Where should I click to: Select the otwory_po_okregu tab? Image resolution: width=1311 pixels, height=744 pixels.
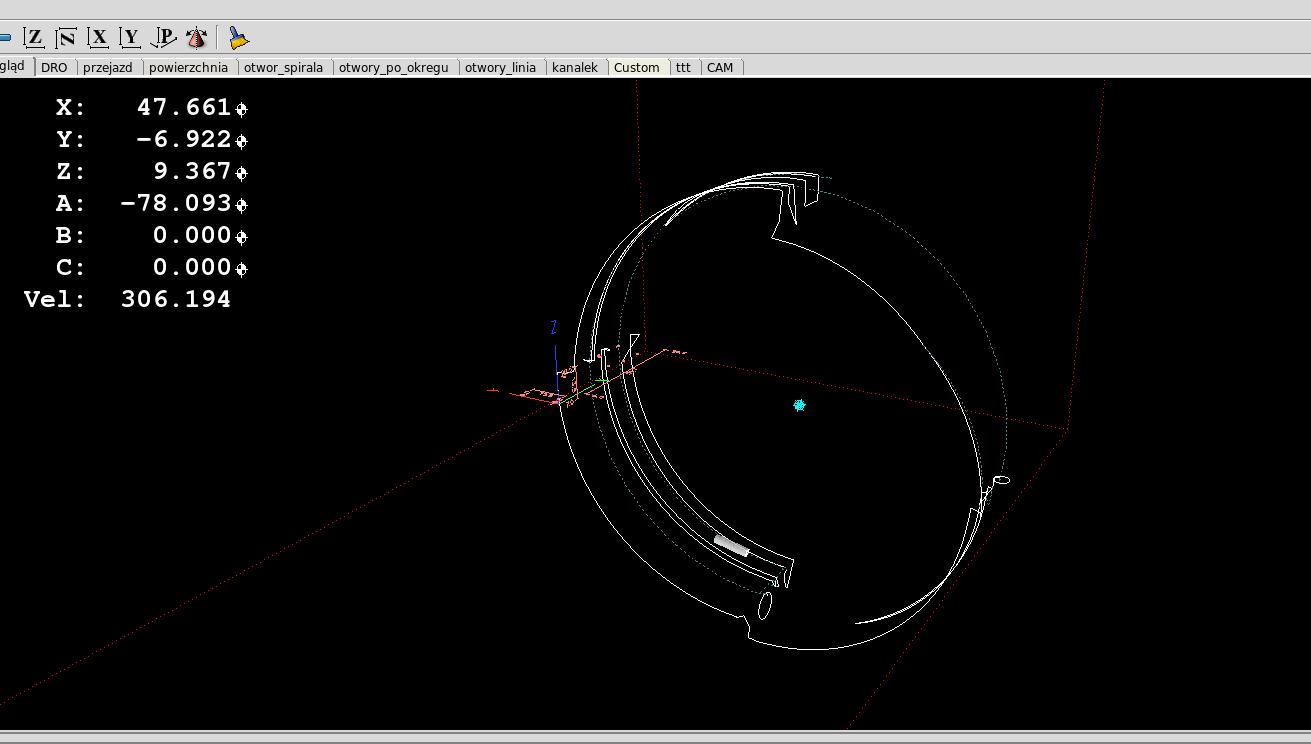[x=394, y=67]
